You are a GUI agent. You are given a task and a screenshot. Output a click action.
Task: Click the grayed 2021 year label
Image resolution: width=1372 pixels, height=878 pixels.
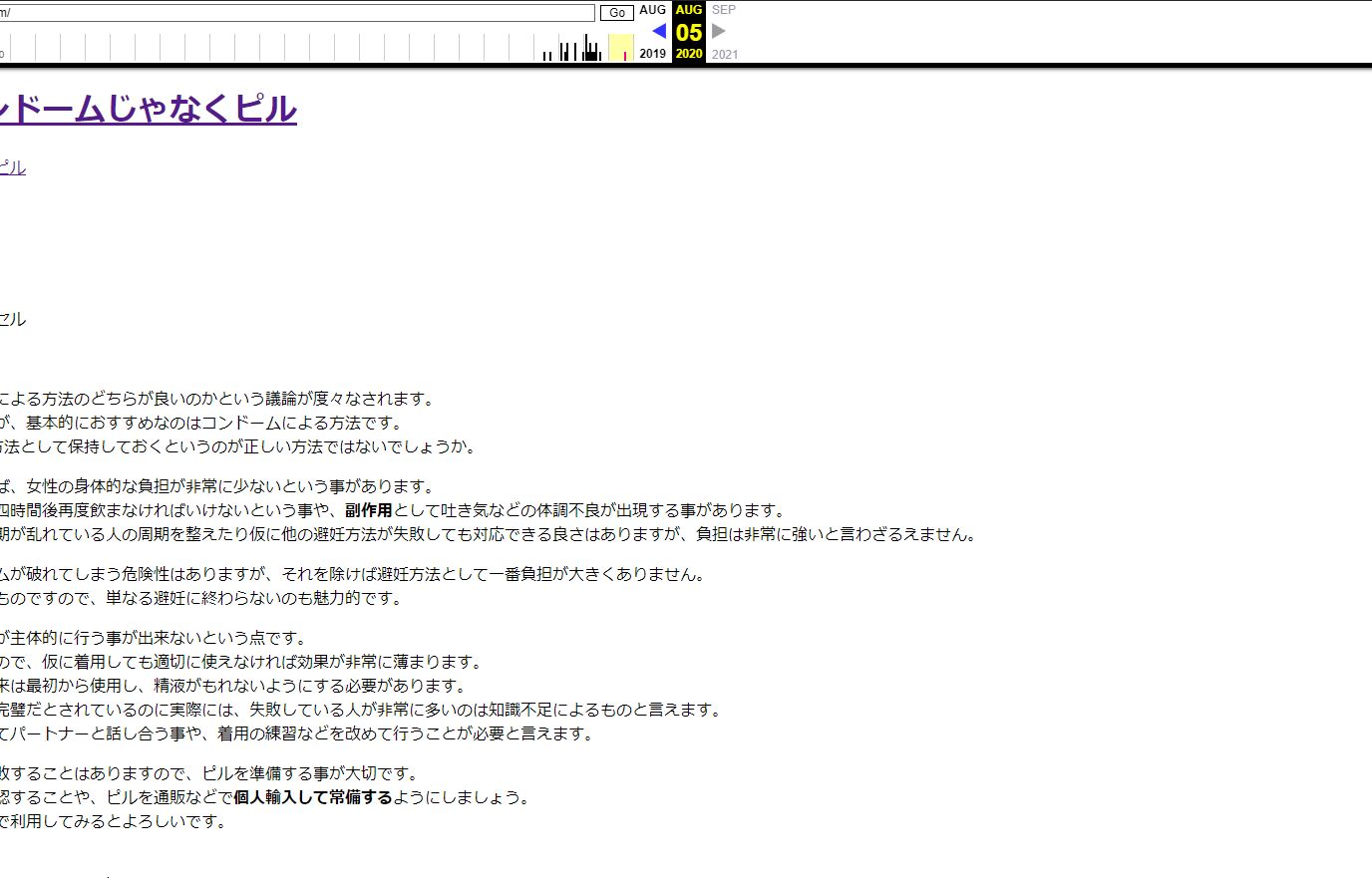pyautogui.click(x=725, y=54)
